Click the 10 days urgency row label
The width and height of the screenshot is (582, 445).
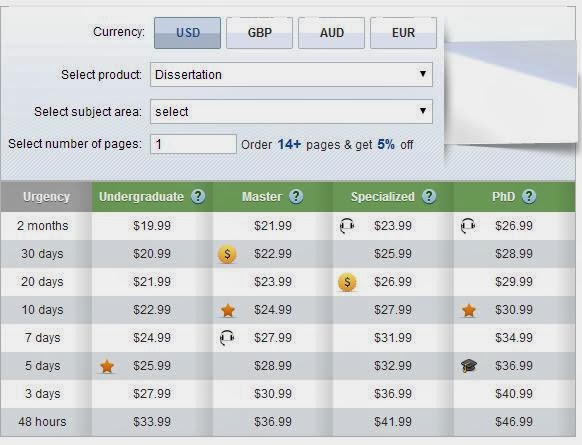42,310
